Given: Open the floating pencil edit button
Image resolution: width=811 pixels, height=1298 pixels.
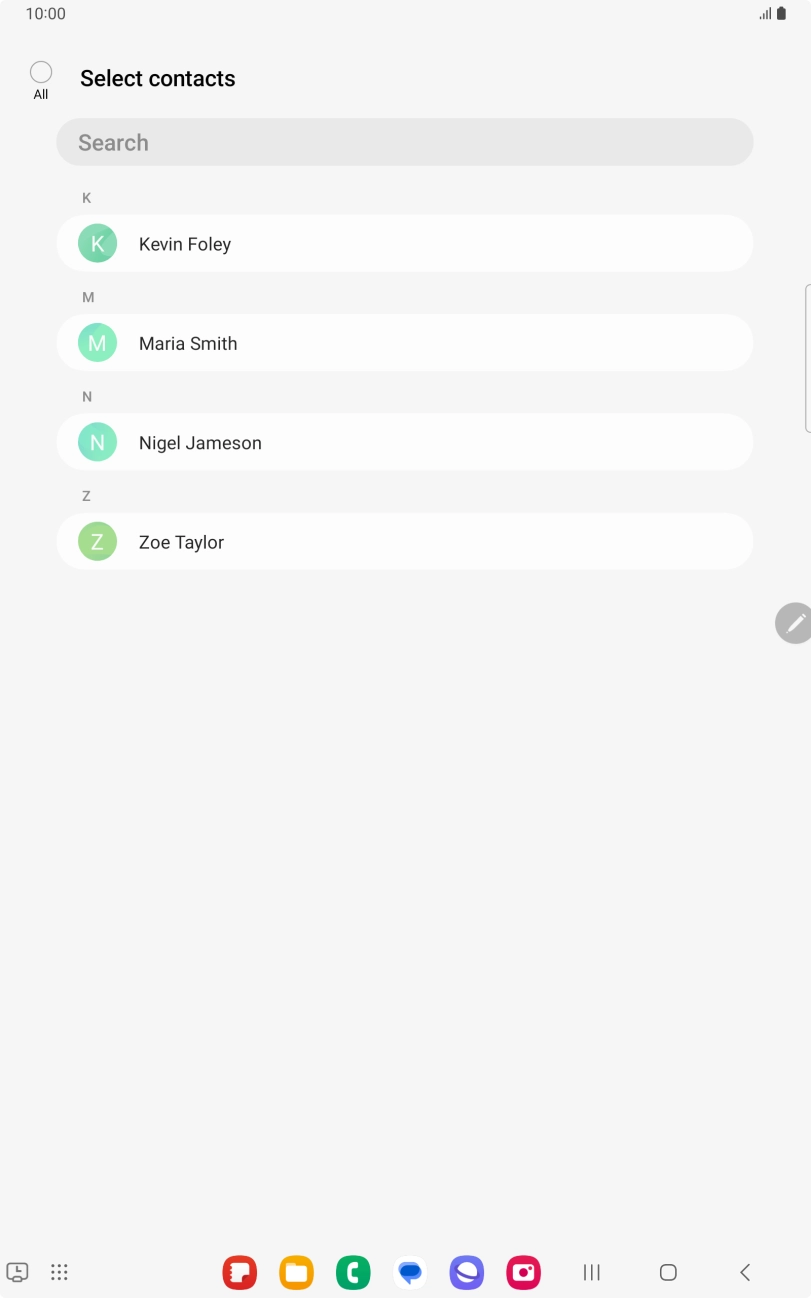Looking at the screenshot, I should (794, 623).
